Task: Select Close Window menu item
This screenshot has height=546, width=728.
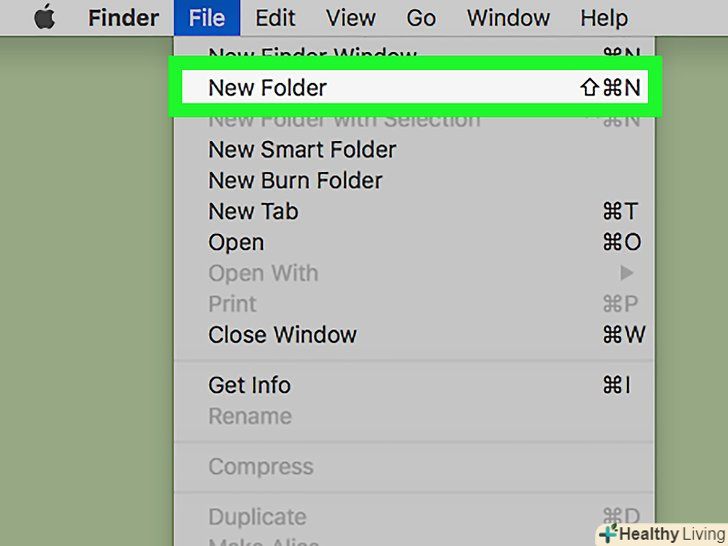Action: [282, 335]
